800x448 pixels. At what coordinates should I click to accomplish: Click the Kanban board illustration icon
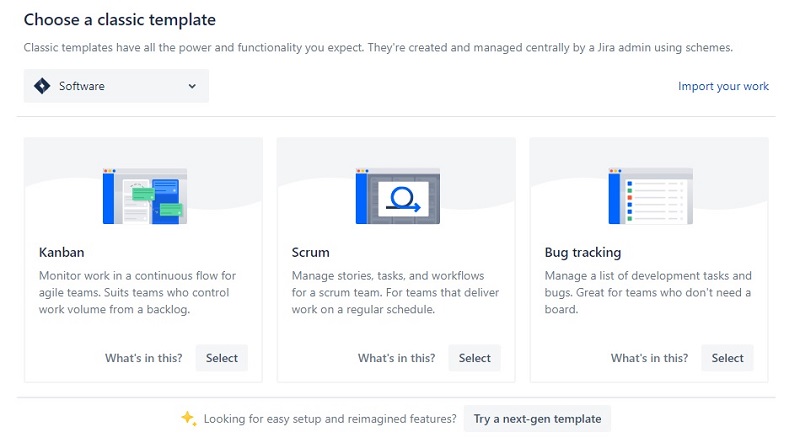(x=145, y=196)
